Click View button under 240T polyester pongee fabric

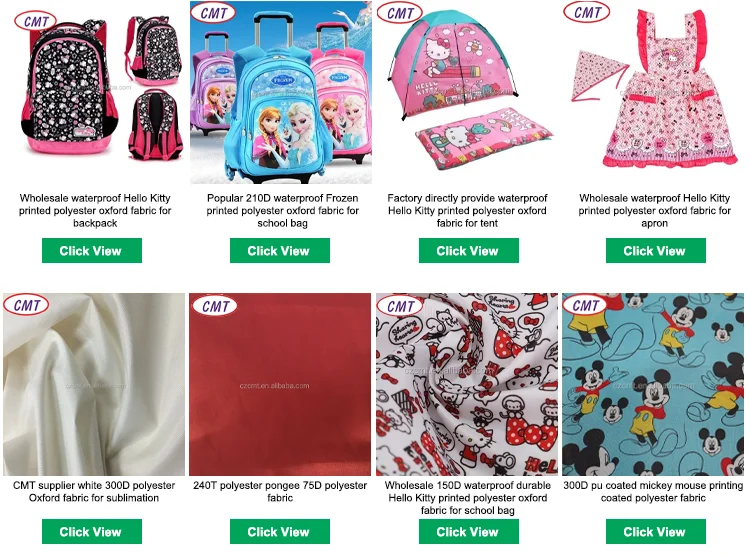(279, 531)
